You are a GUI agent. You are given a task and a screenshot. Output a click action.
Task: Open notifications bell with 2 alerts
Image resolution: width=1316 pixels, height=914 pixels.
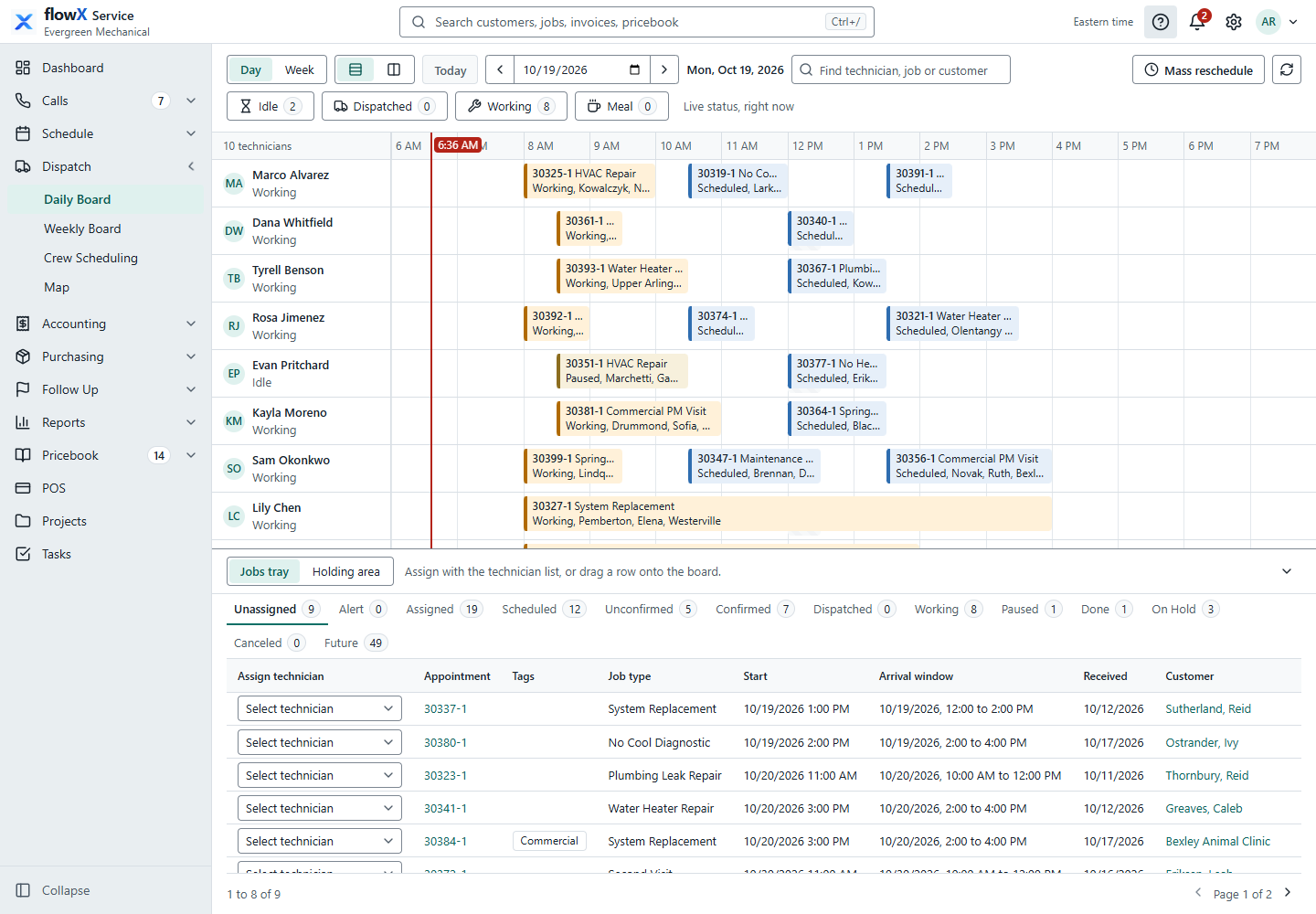tap(1197, 22)
